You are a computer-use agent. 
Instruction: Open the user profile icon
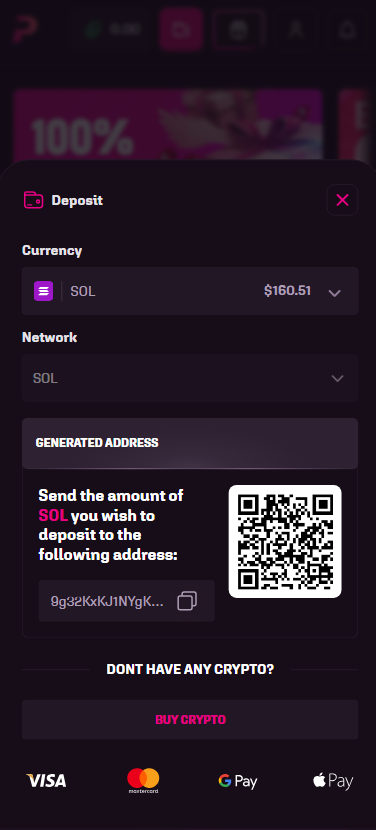(x=294, y=29)
